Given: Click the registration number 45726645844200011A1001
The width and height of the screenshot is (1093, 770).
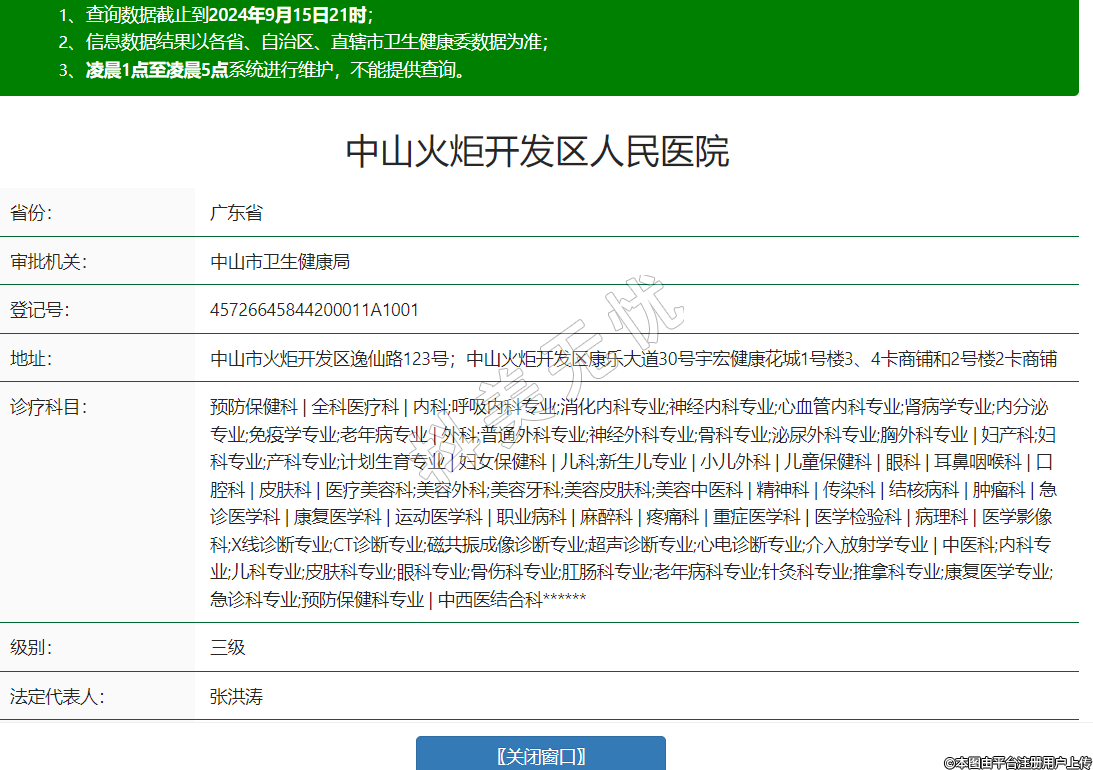Looking at the screenshot, I should click(314, 310).
